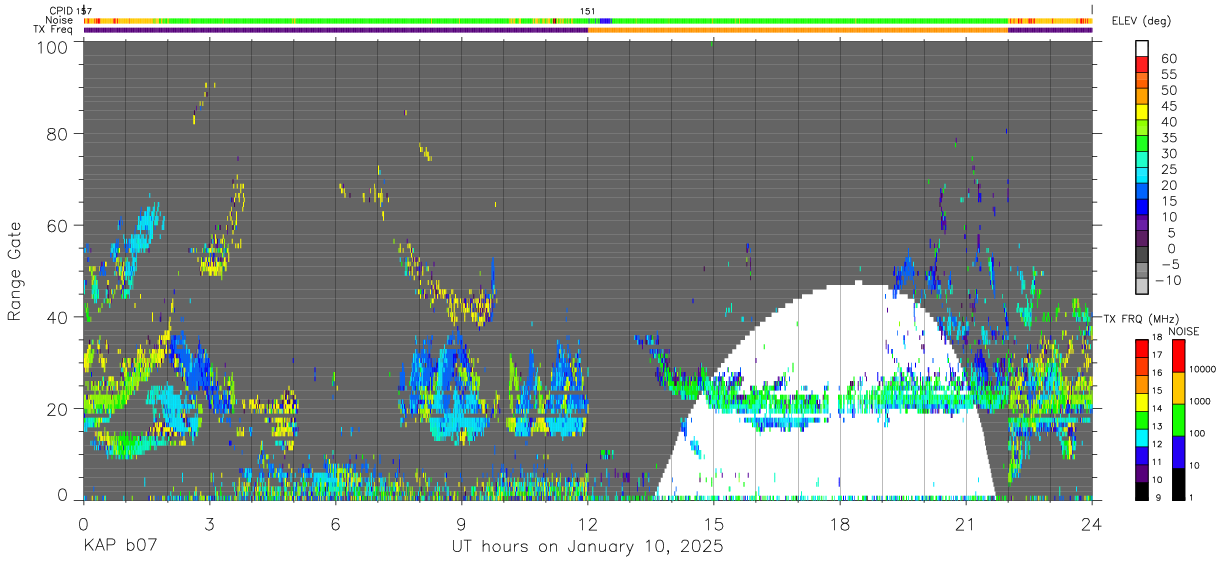Select the blue cell of the NOISE colorbar
Image resolution: width=1228 pixels, height=567 pixels.
point(1178,452)
